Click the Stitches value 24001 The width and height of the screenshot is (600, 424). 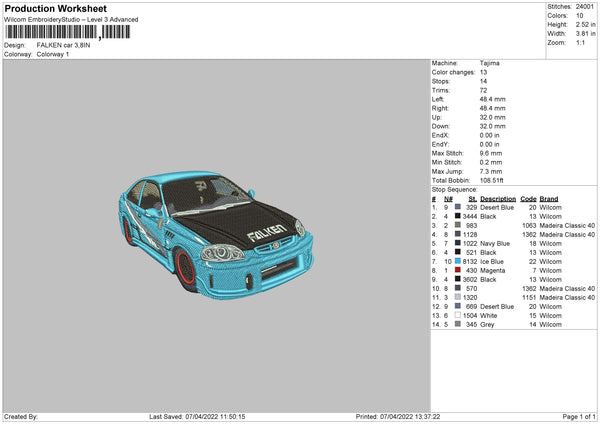[x=585, y=7]
